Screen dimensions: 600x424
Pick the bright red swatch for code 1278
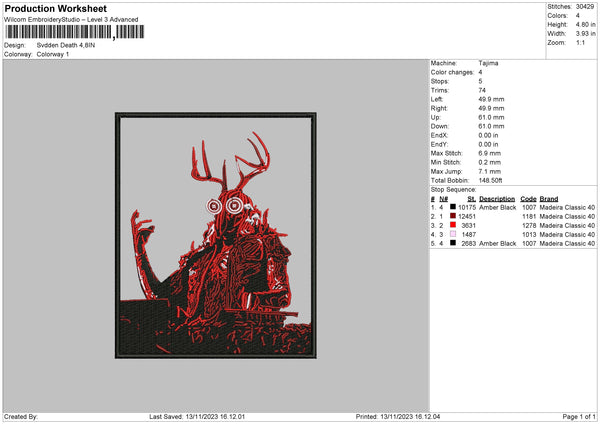point(453,225)
